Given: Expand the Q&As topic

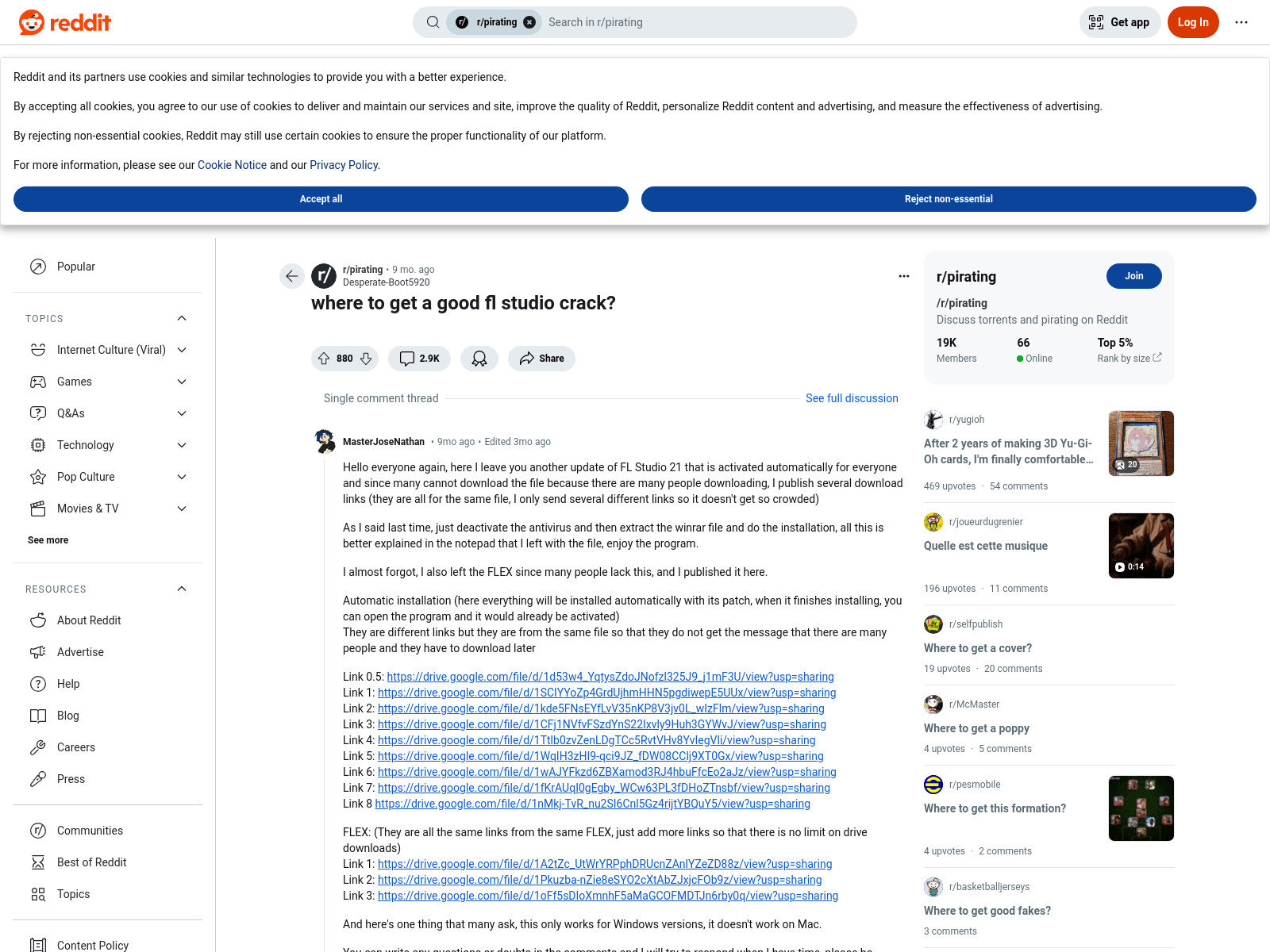Looking at the screenshot, I should 182,413.
